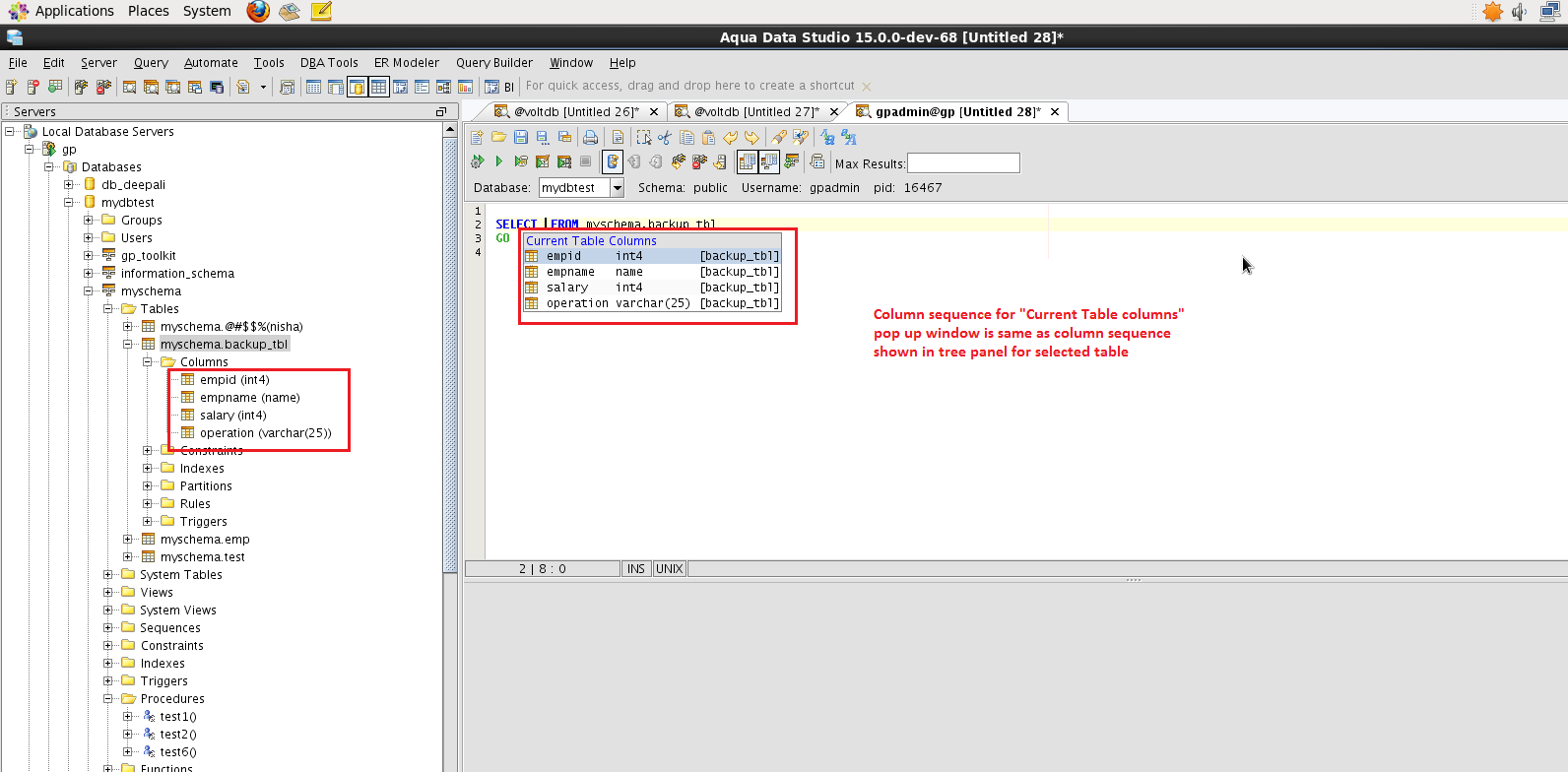Viewport: 1568px width, 772px height.
Task: Click the Disconnect from server icon
Action: [700, 161]
